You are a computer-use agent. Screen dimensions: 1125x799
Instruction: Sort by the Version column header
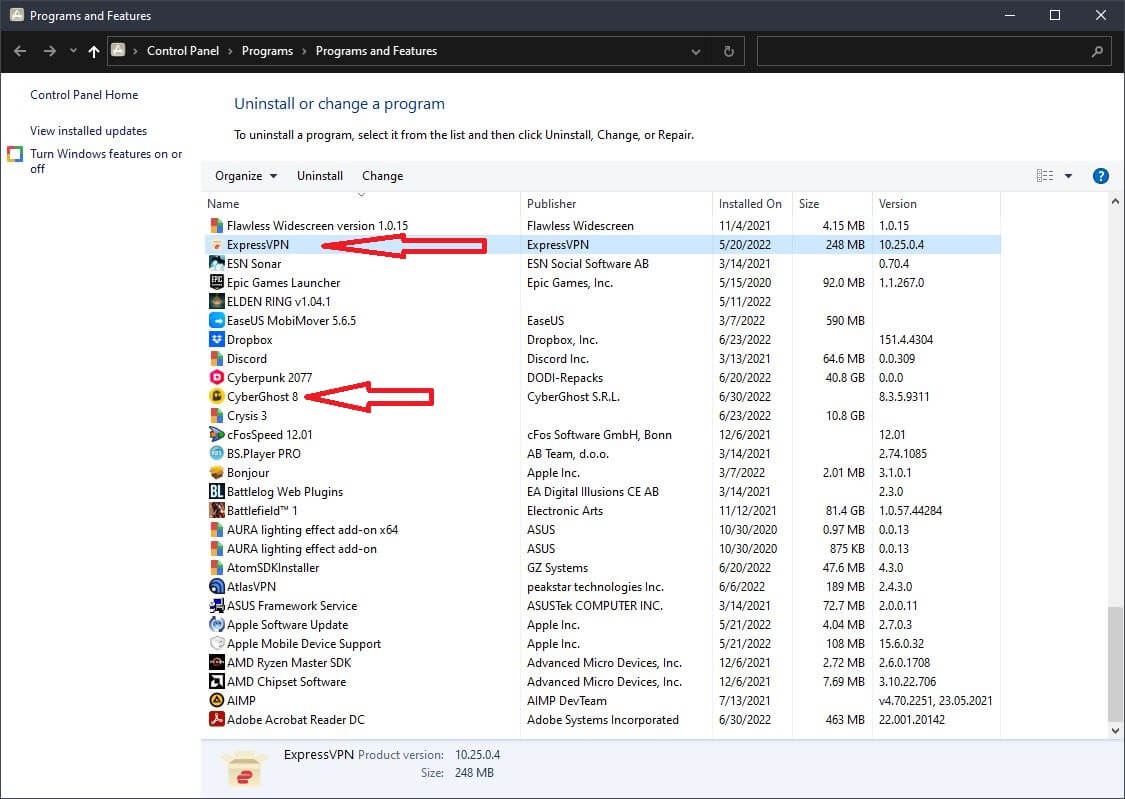[936, 204]
